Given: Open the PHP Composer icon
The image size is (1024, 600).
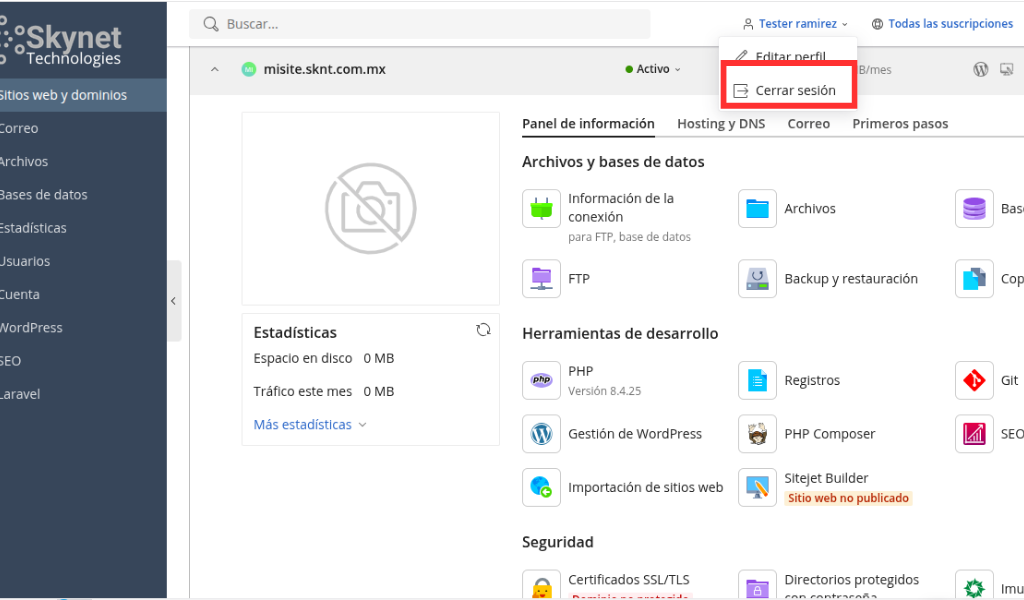Looking at the screenshot, I should (757, 434).
